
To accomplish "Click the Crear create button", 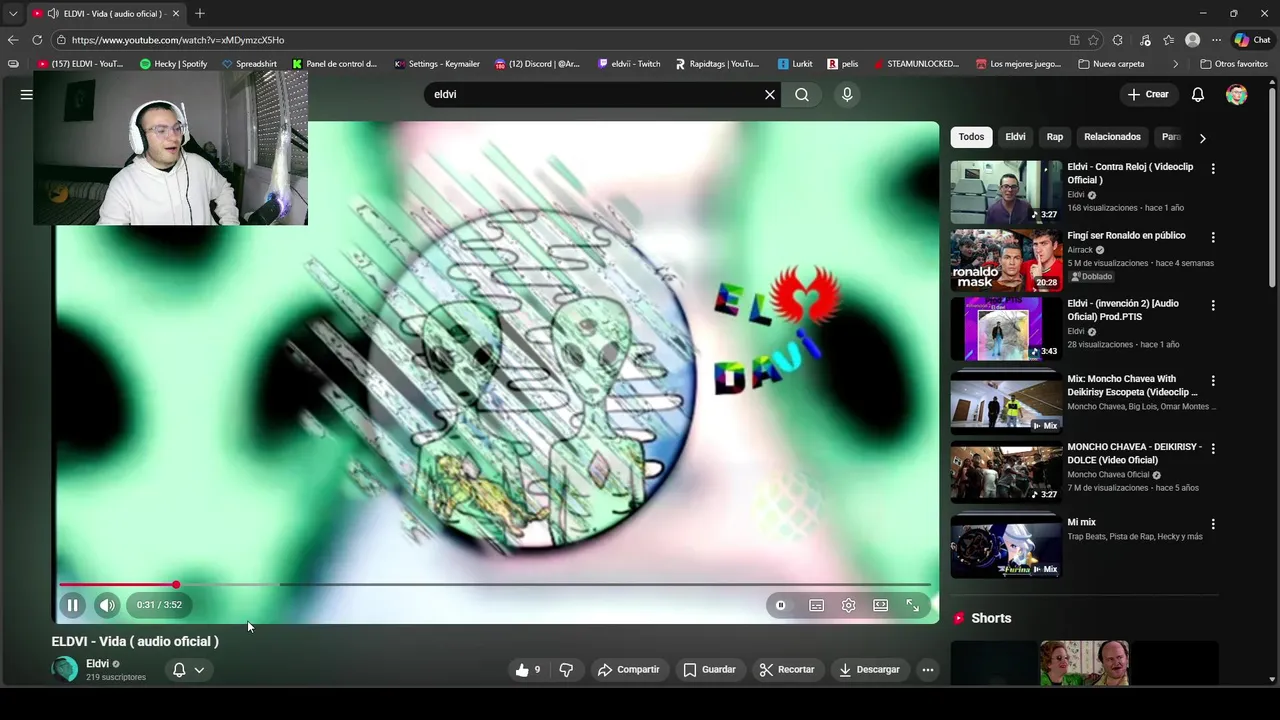I will coord(1148,94).
